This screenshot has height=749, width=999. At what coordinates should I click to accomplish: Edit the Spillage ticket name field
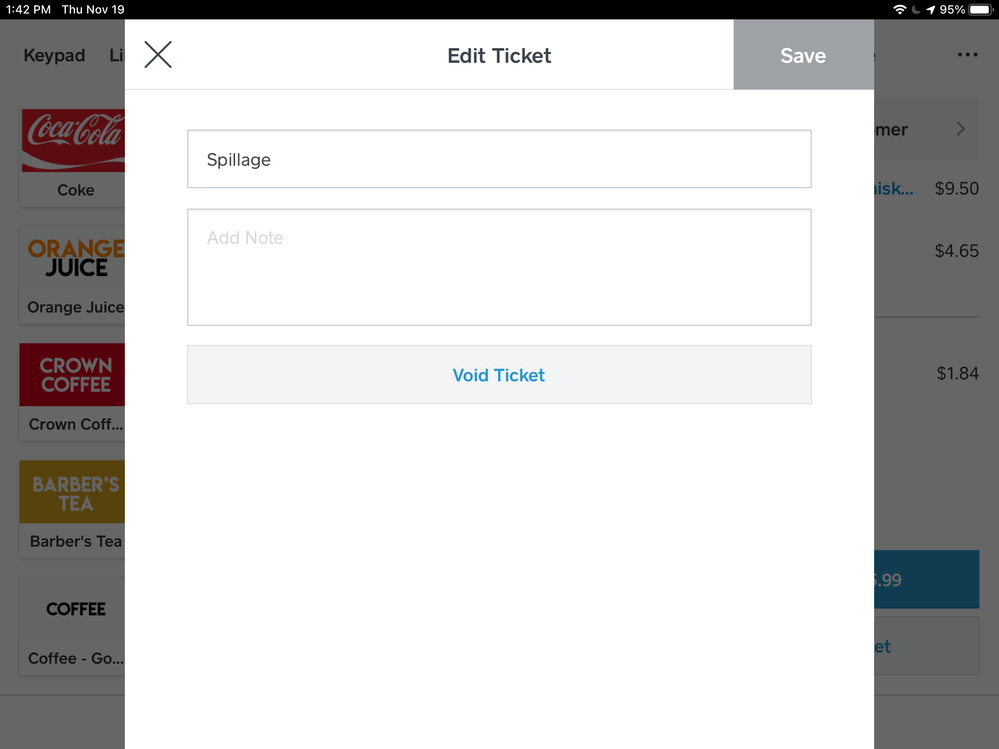(x=499, y=158)
